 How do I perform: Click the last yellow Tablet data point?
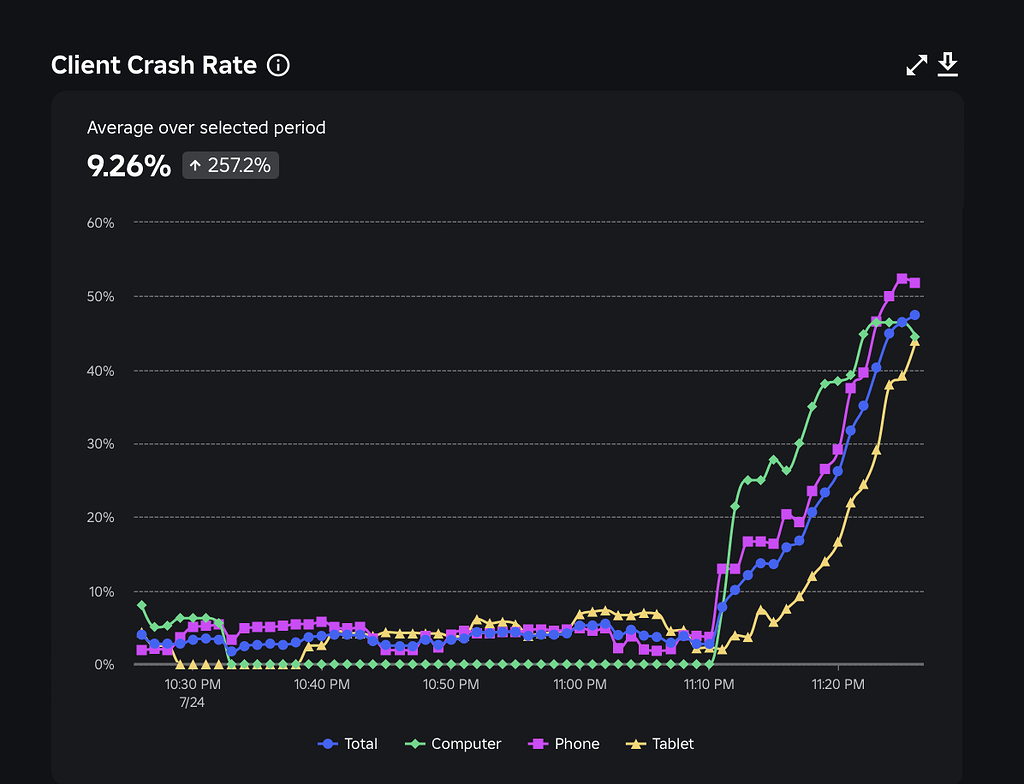click(915, 342)
